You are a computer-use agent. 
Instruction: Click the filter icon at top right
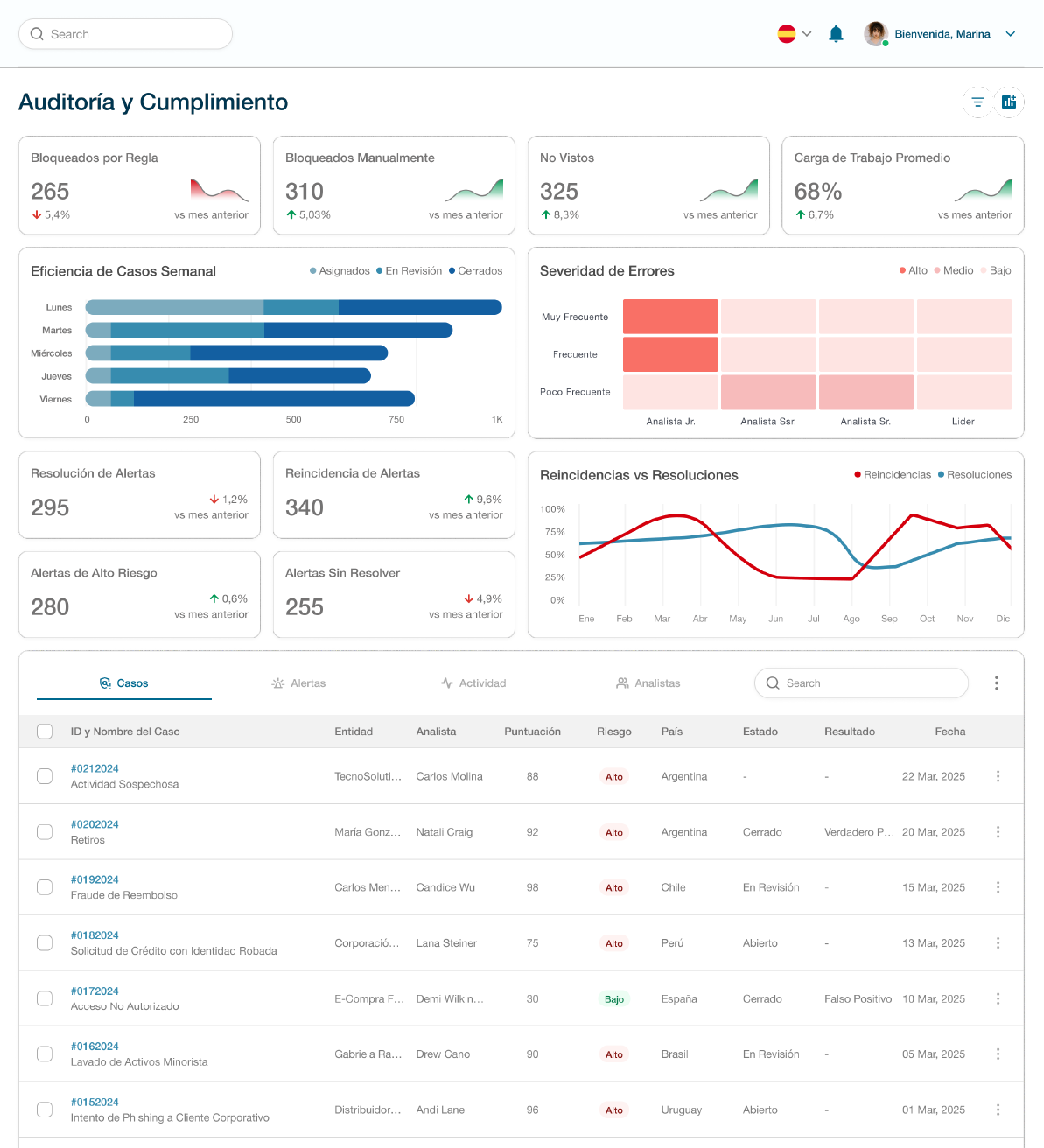coord(977,101)
